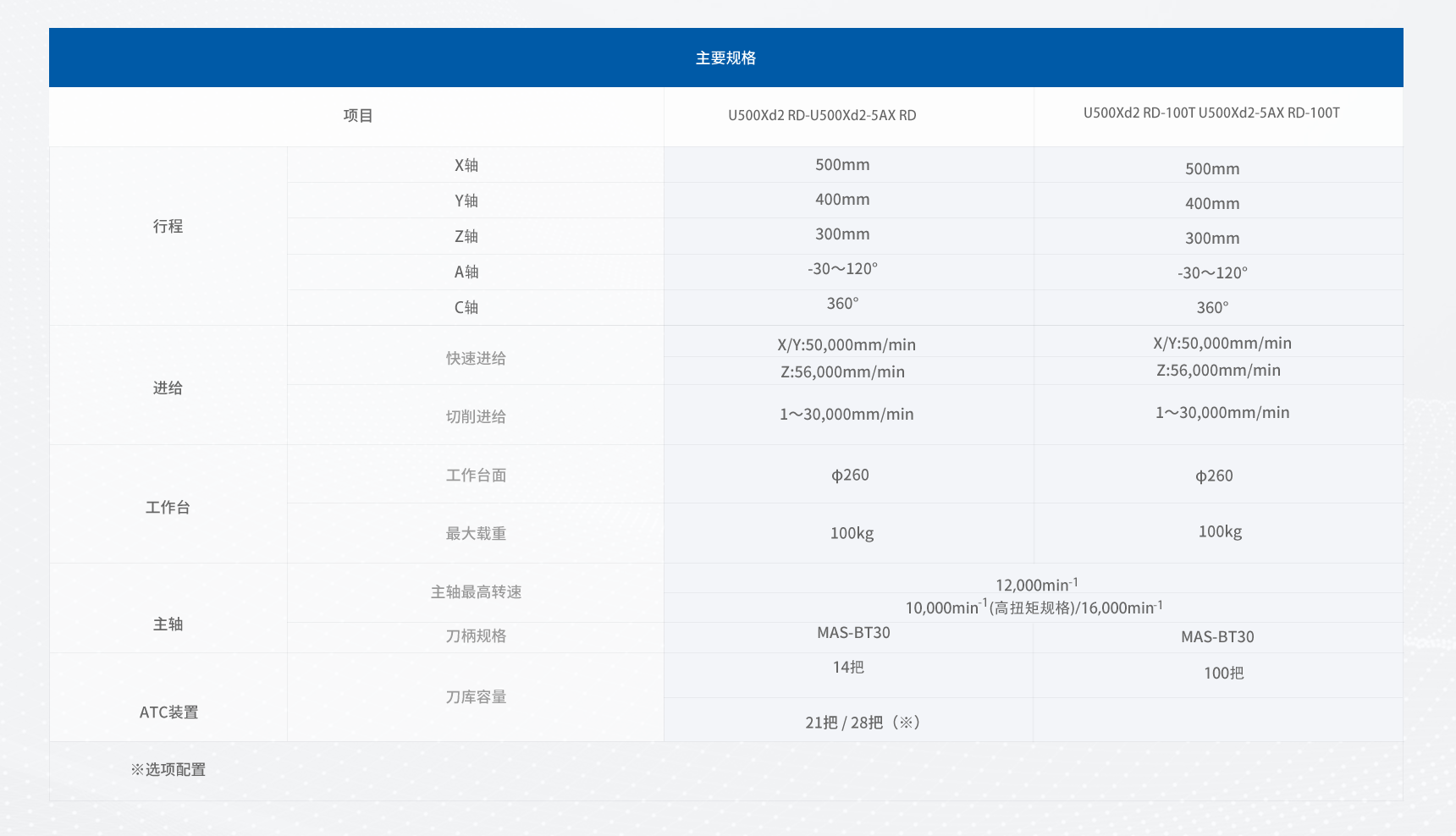Select the 进给 category cell
This screenshot has width=1456, height=836.
click(x=168, y=388)
